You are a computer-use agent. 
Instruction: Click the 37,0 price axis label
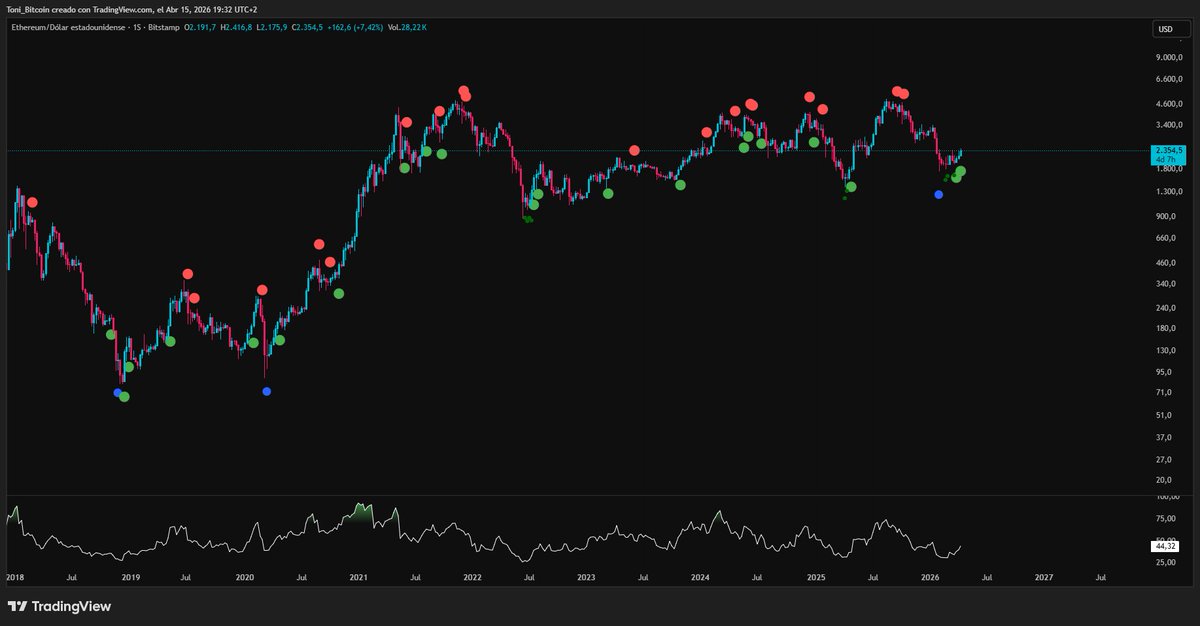coord(1164,438)
